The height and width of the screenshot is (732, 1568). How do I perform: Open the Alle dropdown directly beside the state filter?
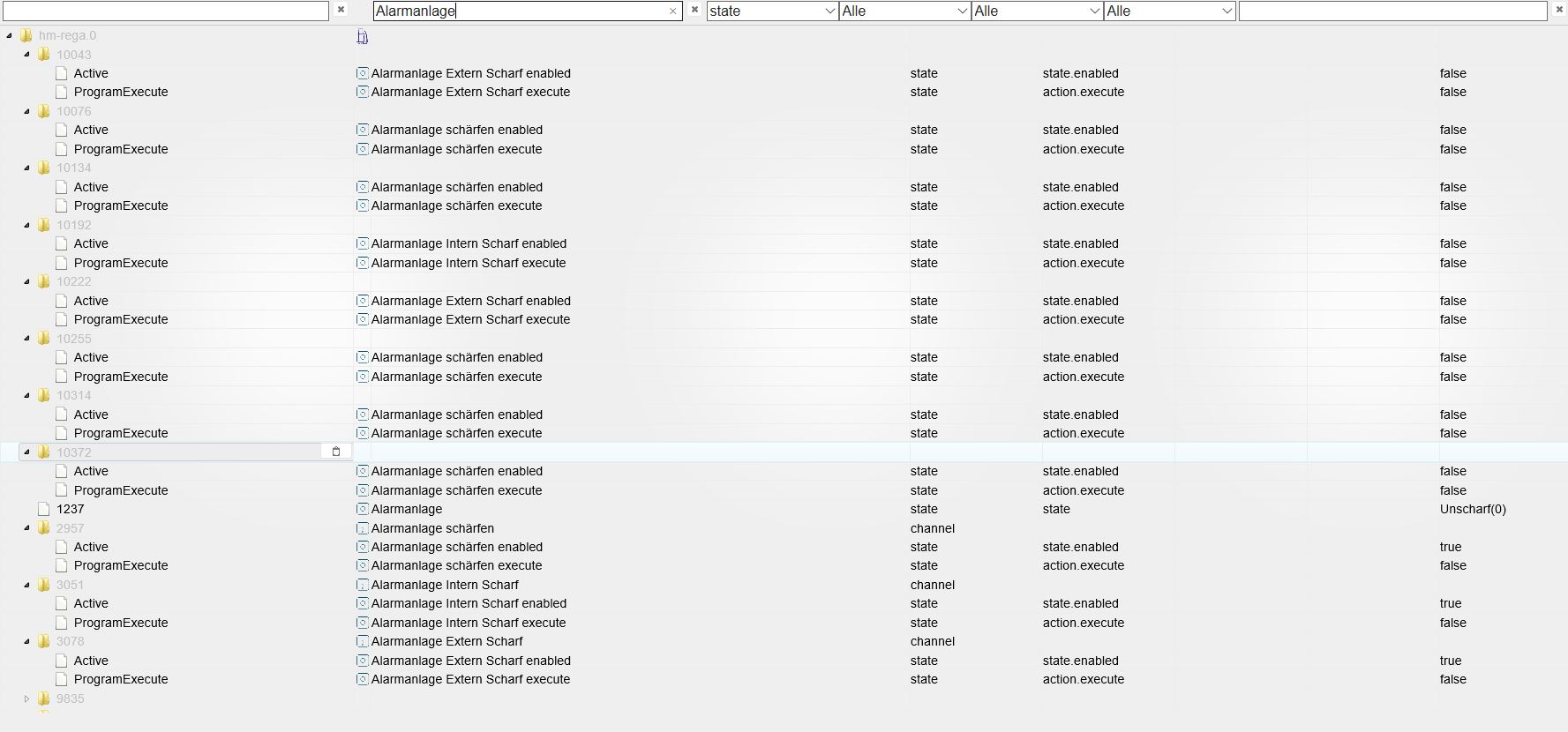click(904, 11)
